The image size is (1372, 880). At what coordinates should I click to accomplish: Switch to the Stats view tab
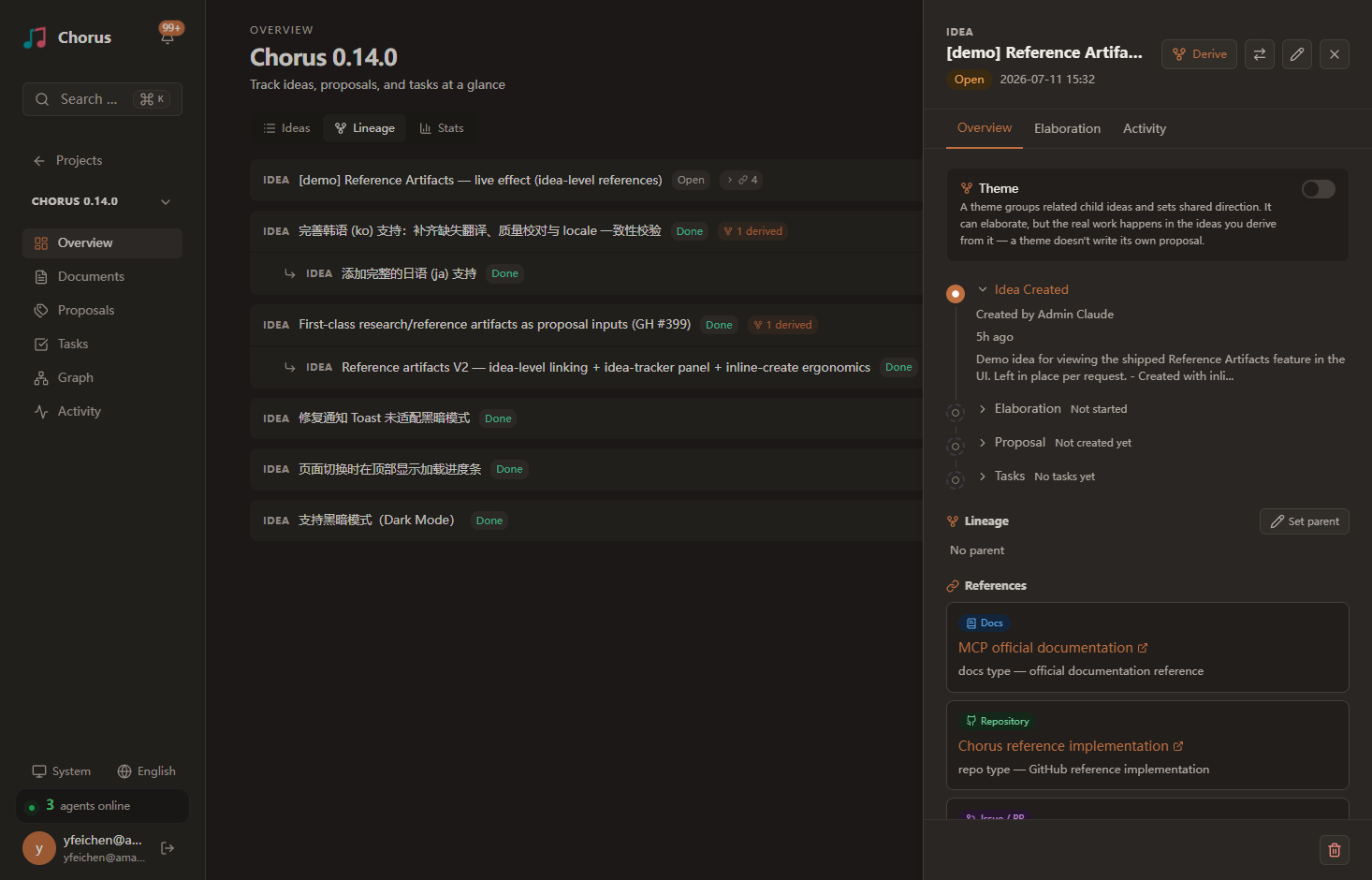pyautogui.click(x=442, y=128)
